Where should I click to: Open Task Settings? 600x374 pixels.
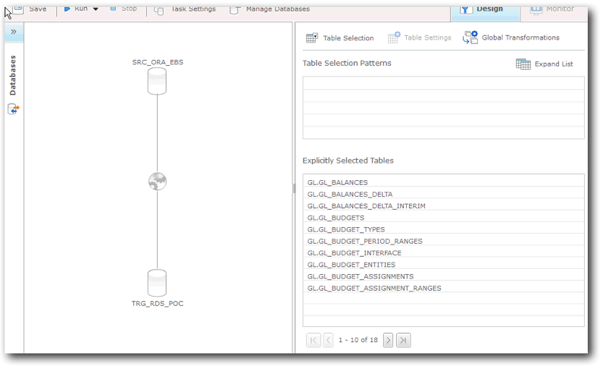185,9
